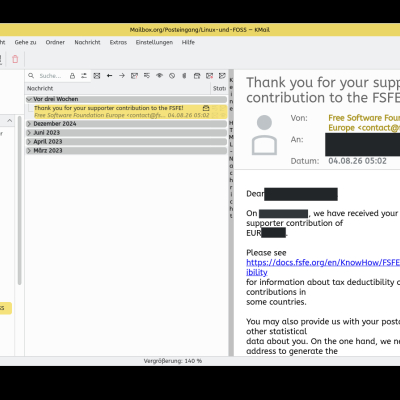Expand the März 2023 group

29,151
